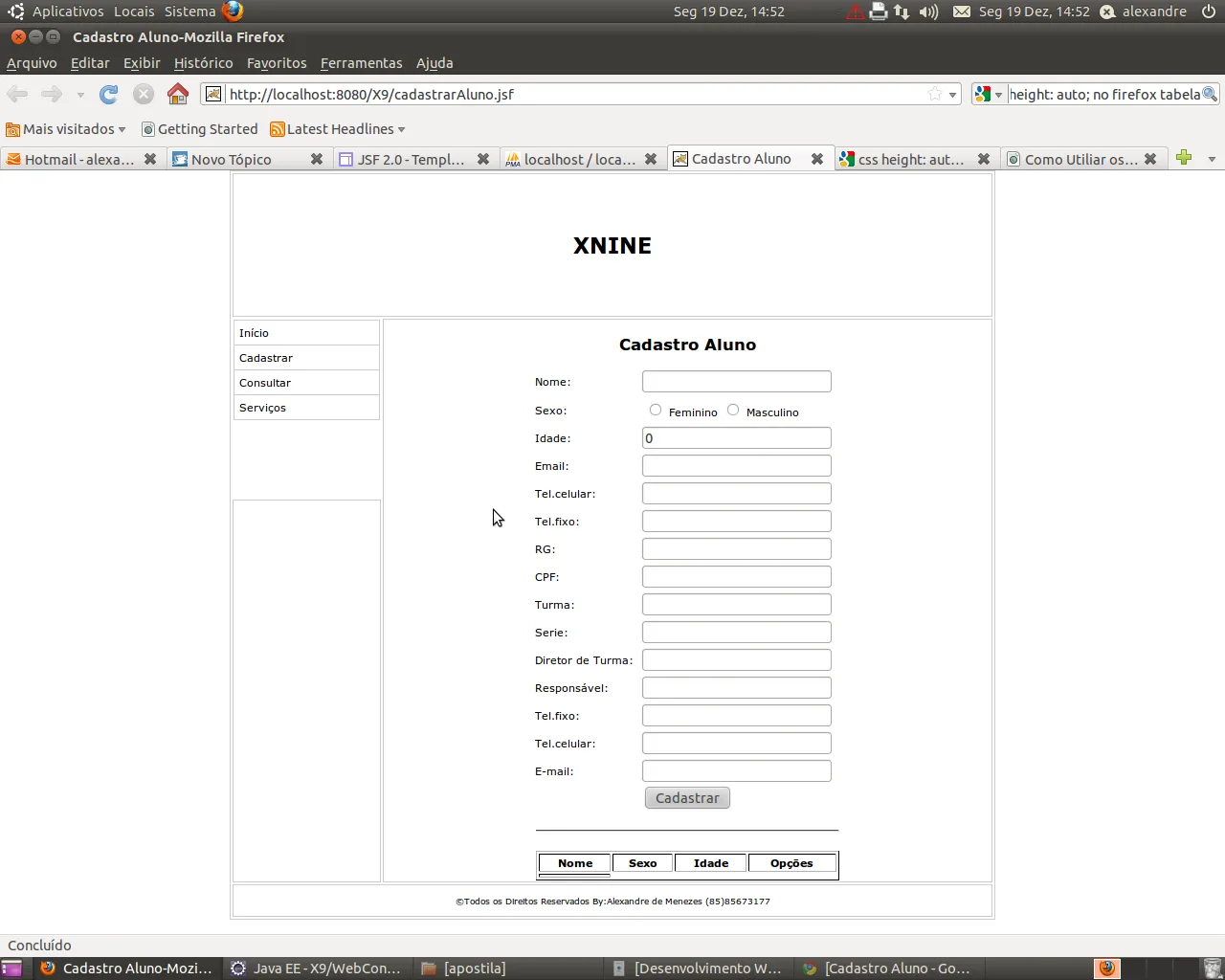1225x980 pixels.
Task: Click the back navigation arrow
Action: click(17, 94)
